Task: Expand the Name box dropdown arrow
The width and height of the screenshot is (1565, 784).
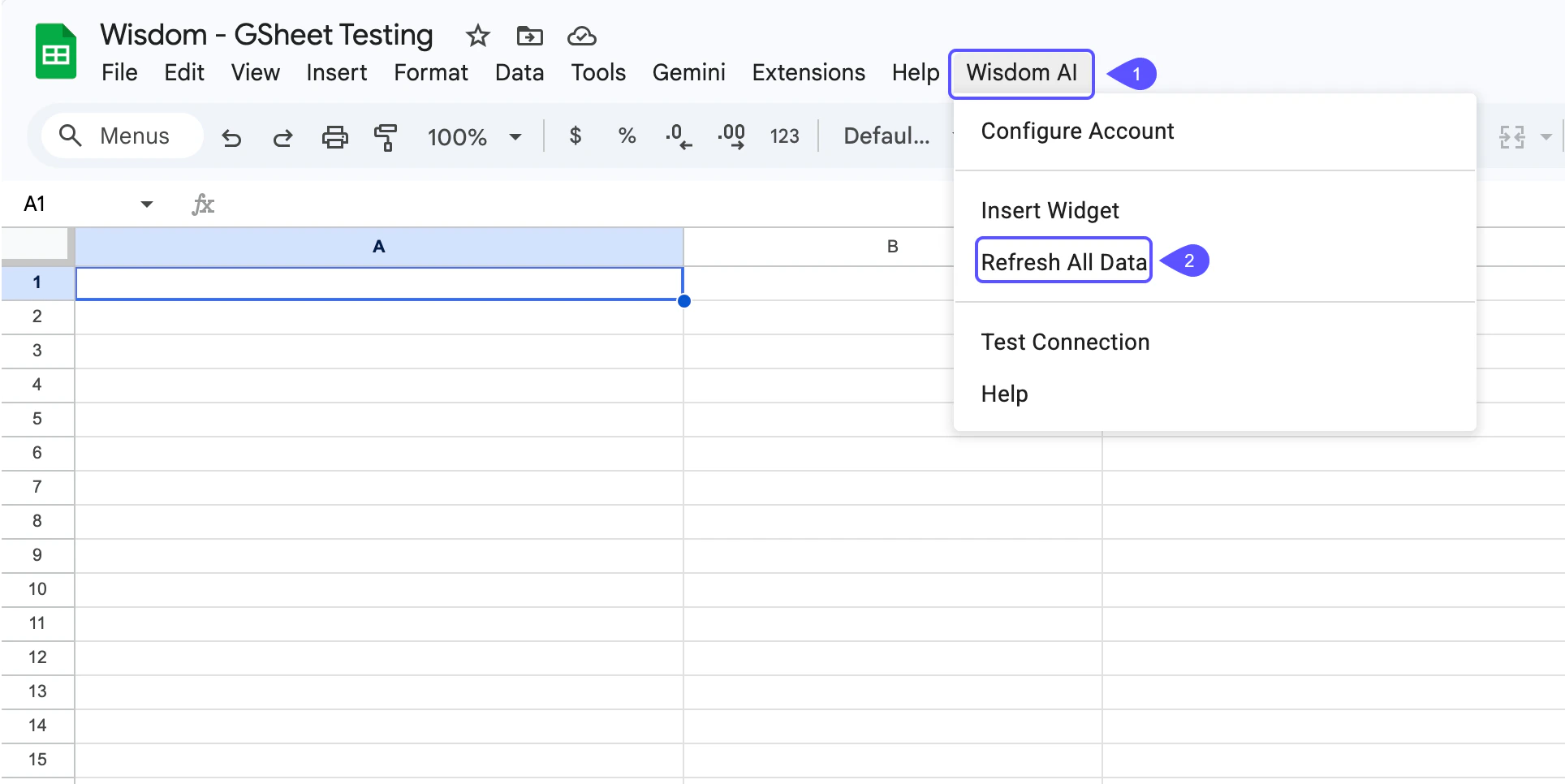Action: (147, 204)
